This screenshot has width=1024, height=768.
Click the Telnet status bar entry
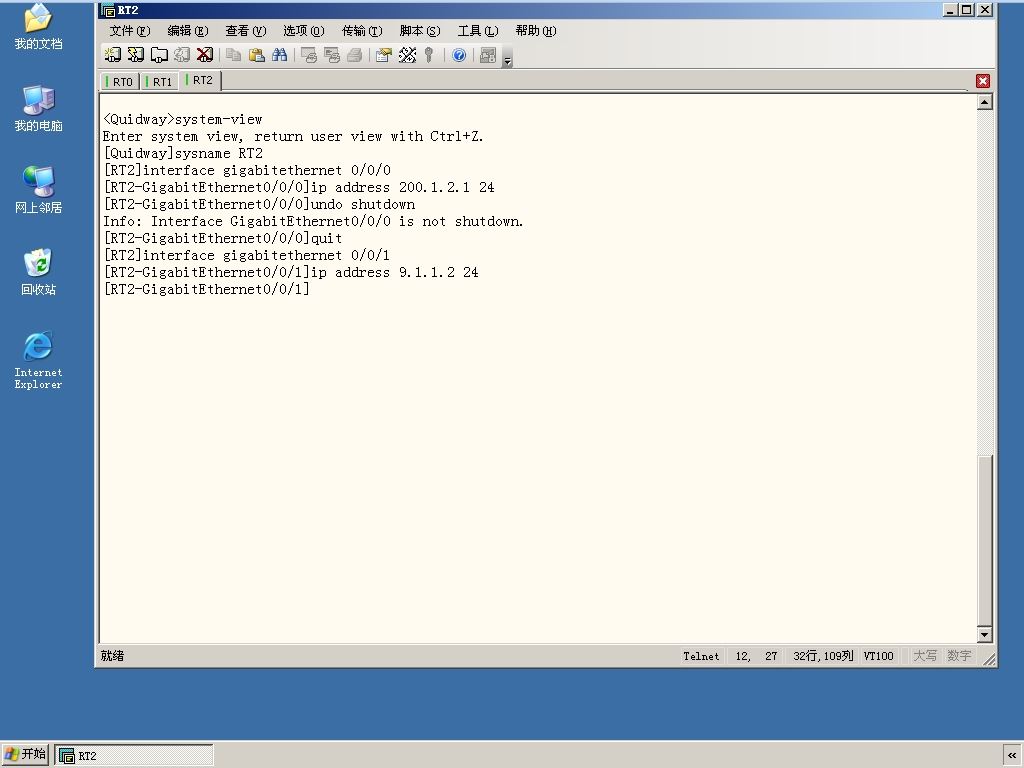click(x=701, y=656)
